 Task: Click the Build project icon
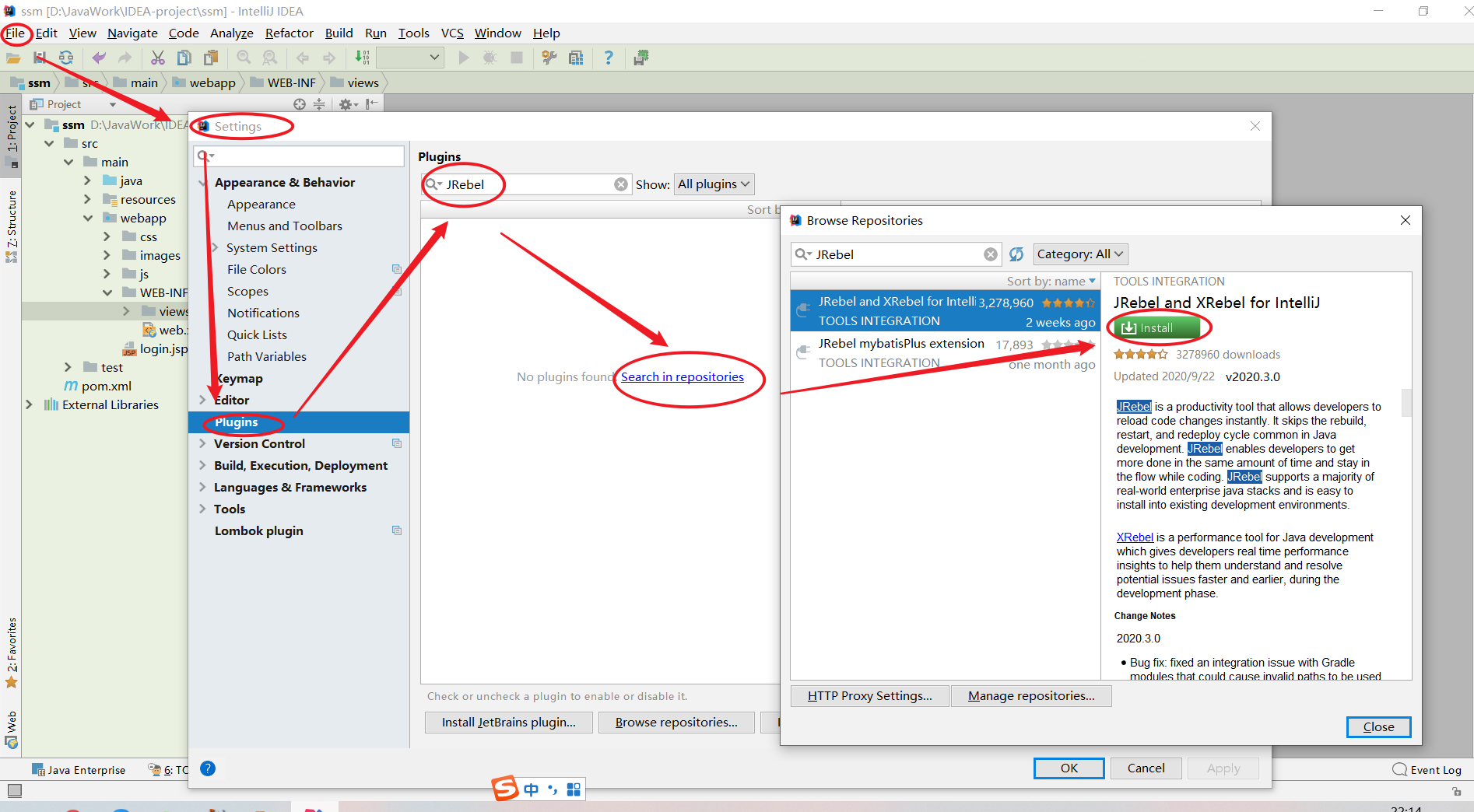tap(362, 58)
